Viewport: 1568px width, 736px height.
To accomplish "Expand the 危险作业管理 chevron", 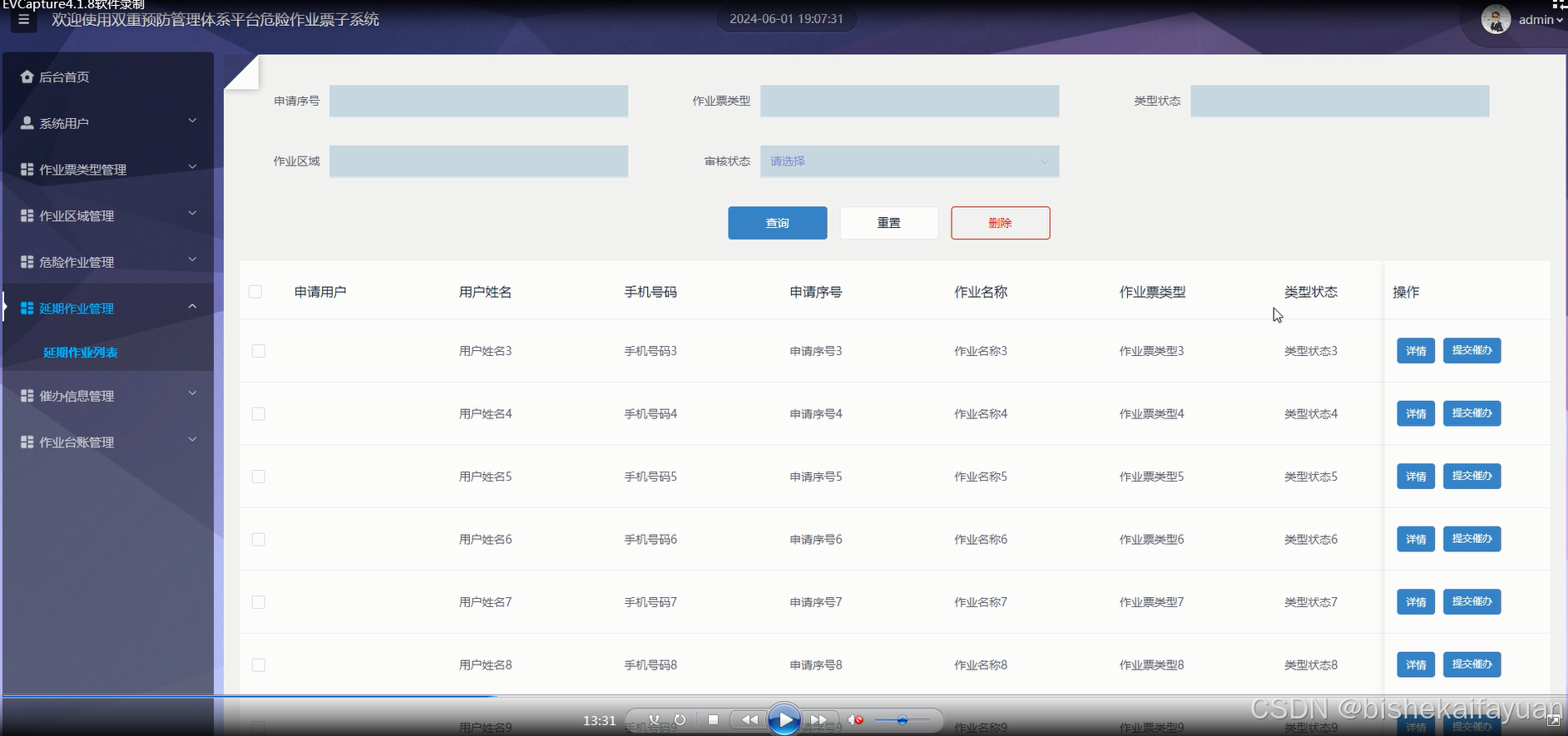I will [x=192, y=260].
